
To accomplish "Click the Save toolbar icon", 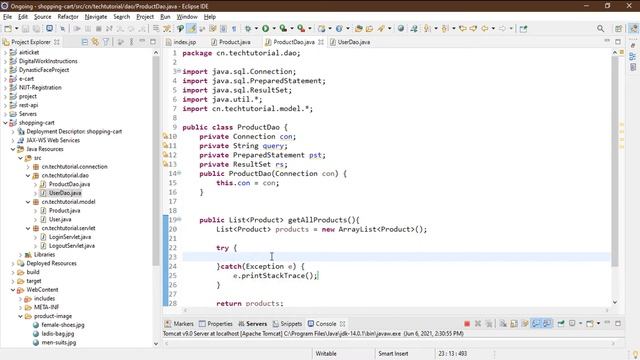I will point(25,29).
